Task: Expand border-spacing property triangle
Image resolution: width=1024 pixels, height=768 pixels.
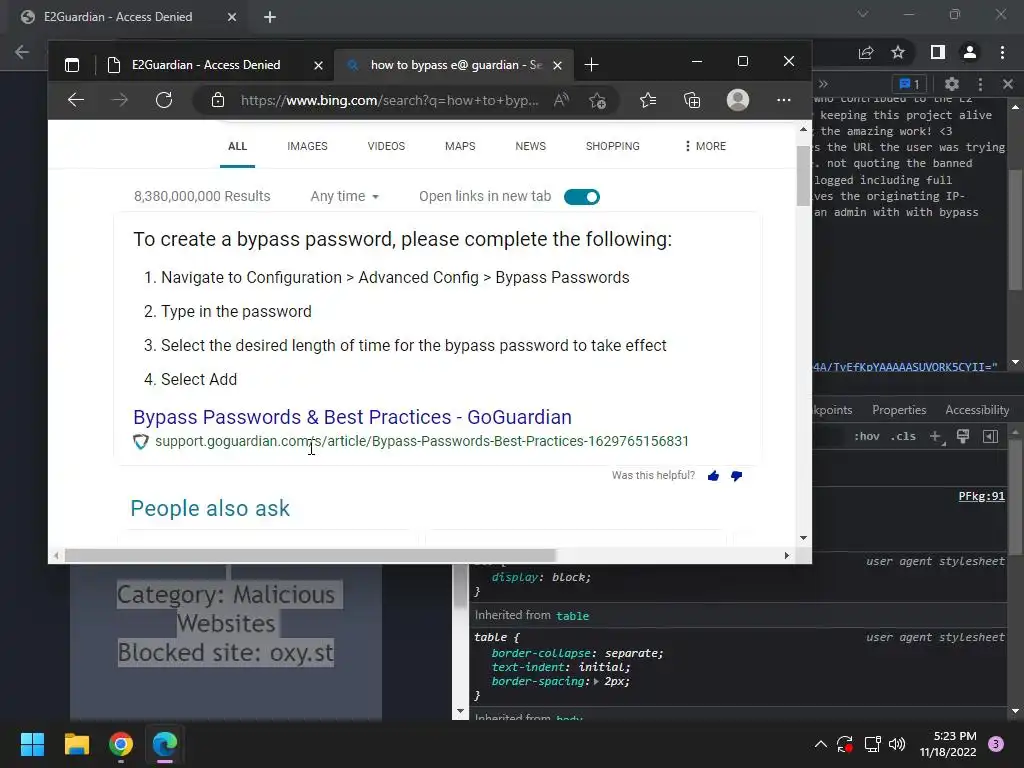Action: [x=596, y=681]
